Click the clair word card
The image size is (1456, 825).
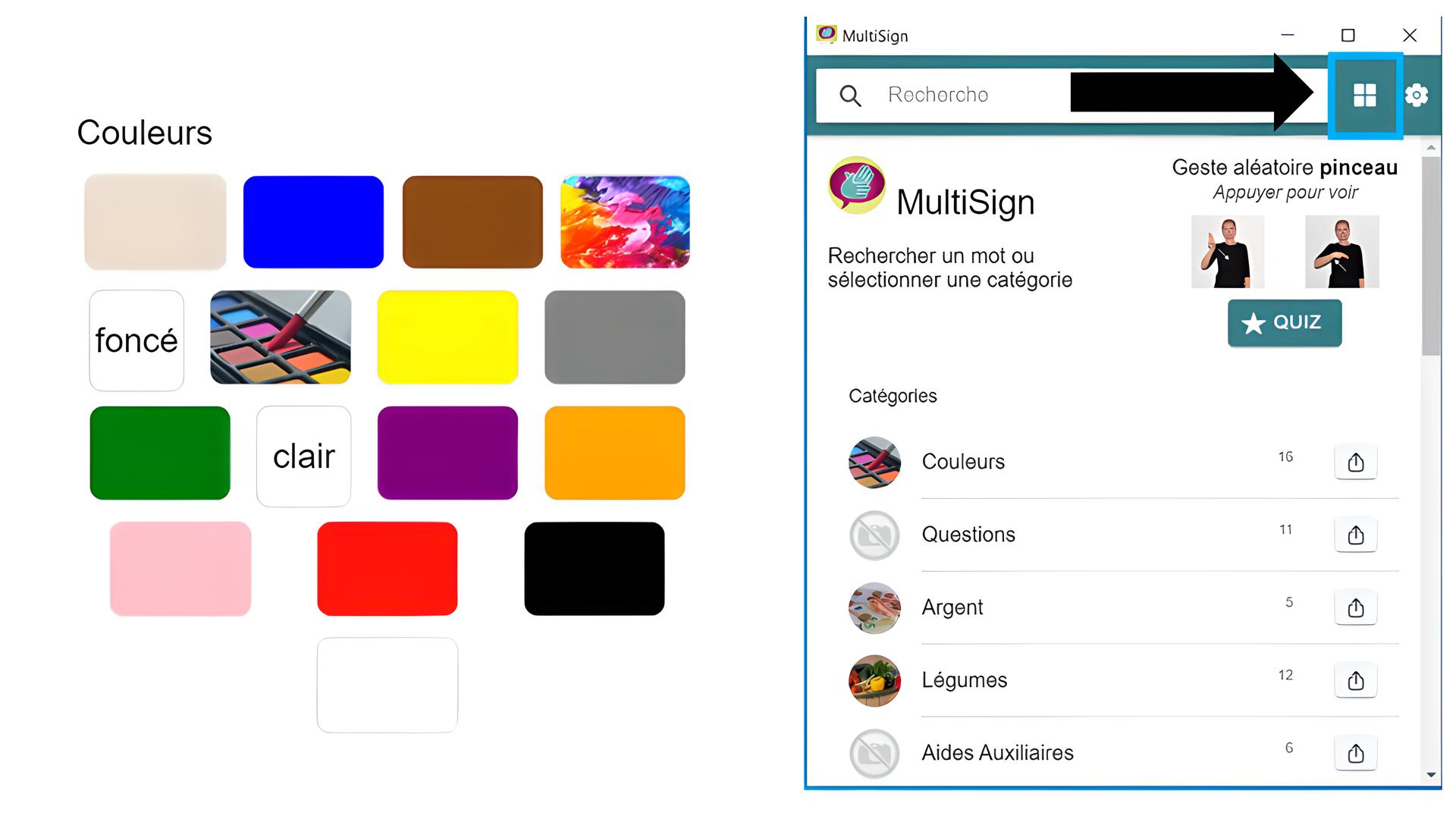click(303, 456)
